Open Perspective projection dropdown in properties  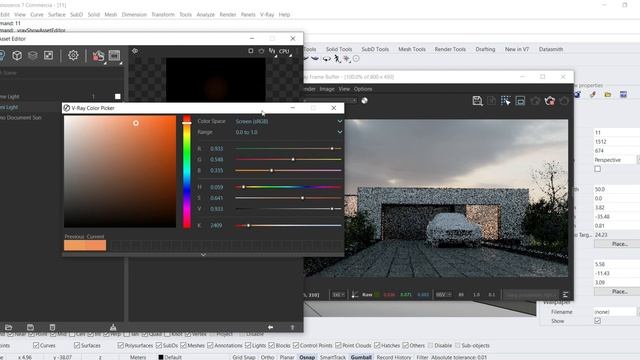click(x=616, y=160)
